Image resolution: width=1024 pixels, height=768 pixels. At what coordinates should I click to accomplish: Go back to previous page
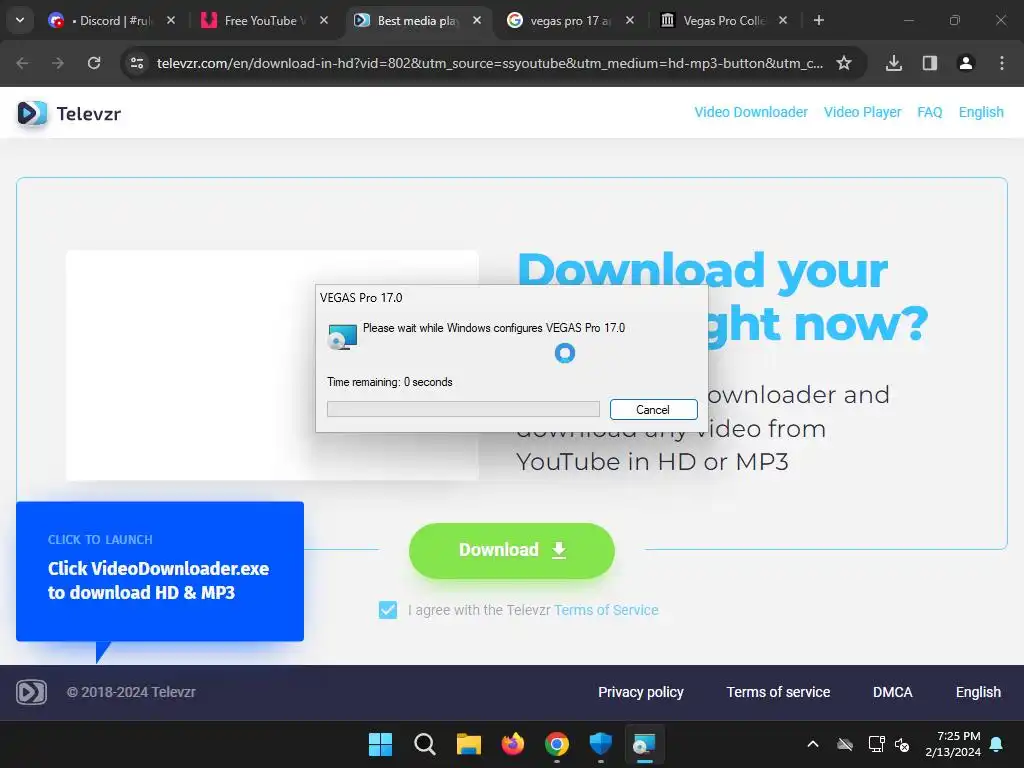[22, 63]
